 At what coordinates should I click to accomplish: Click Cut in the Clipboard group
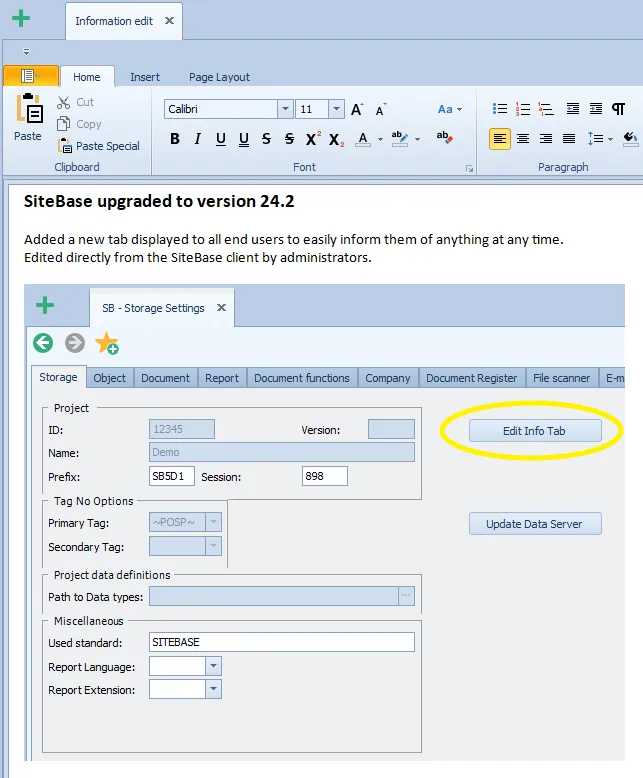pyautogui.click(x=75, y=102)
